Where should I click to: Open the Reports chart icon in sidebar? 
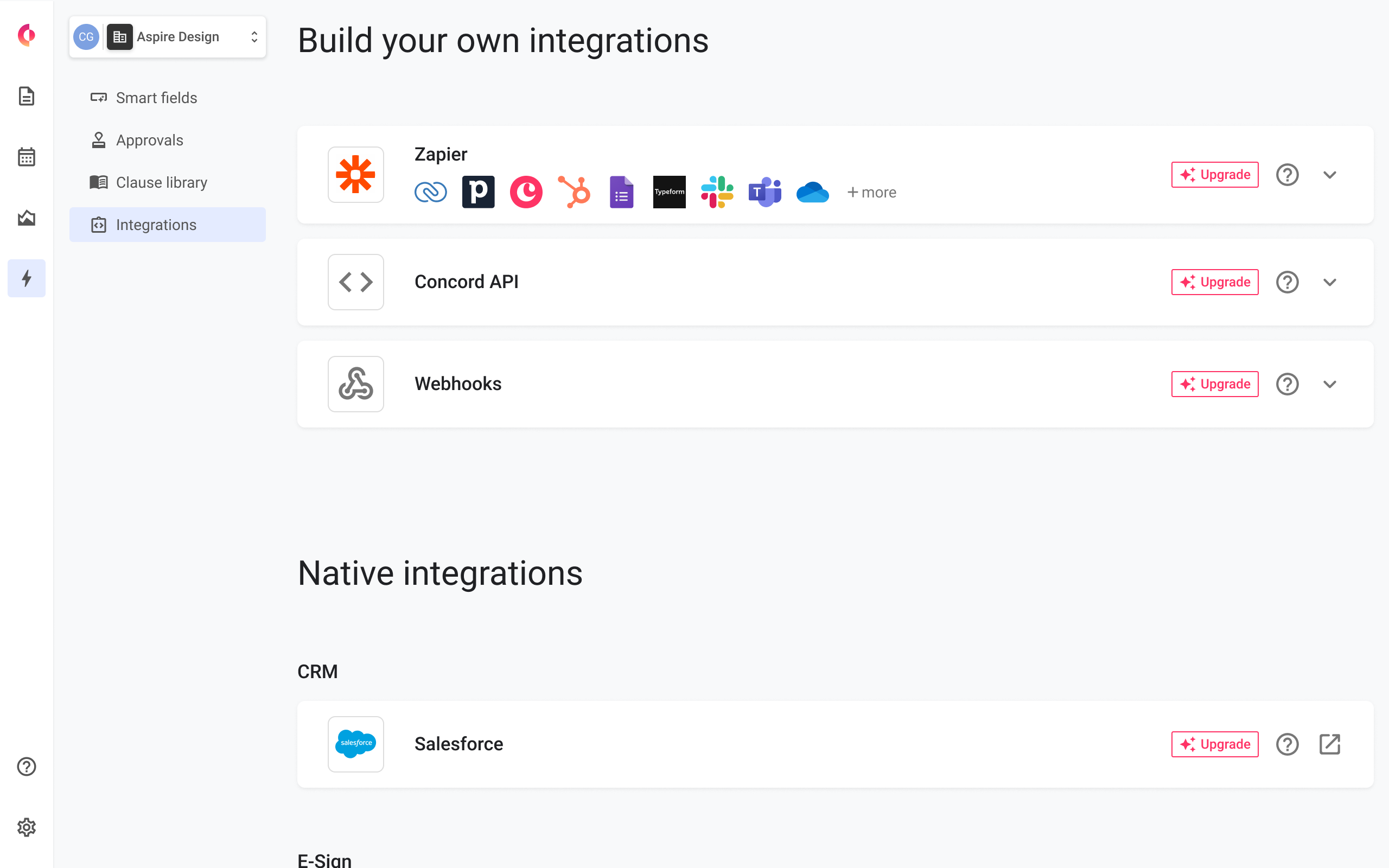coord(27,218)
